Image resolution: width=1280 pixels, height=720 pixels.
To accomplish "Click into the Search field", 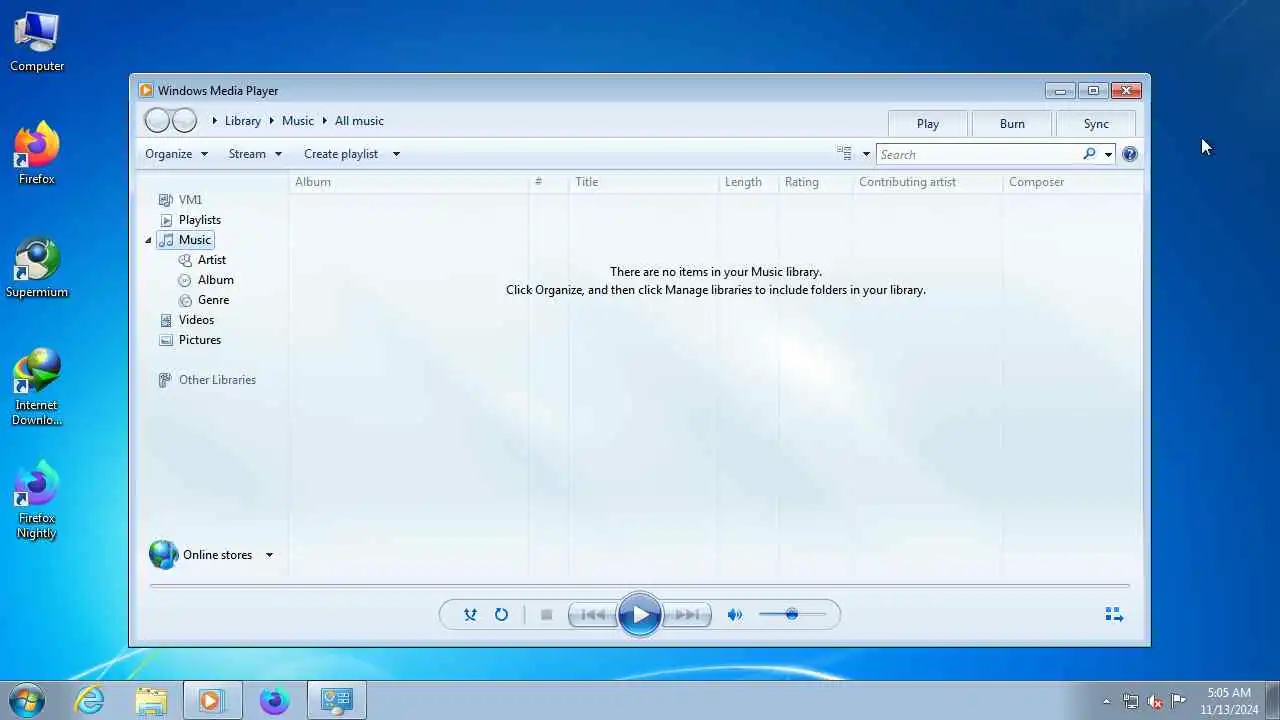I will [978, 154].
